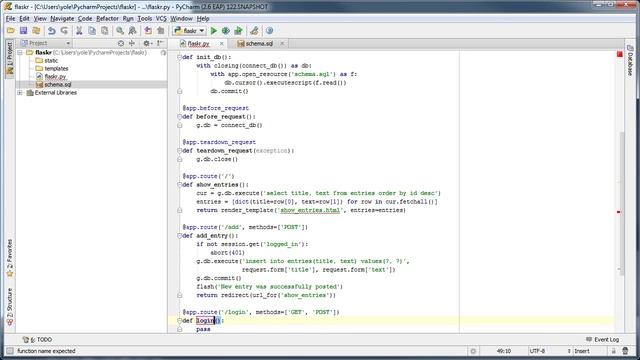Click the editor vertical scrollbar
This screenshot has width=640, height=360.
click(x=622, y=203)
